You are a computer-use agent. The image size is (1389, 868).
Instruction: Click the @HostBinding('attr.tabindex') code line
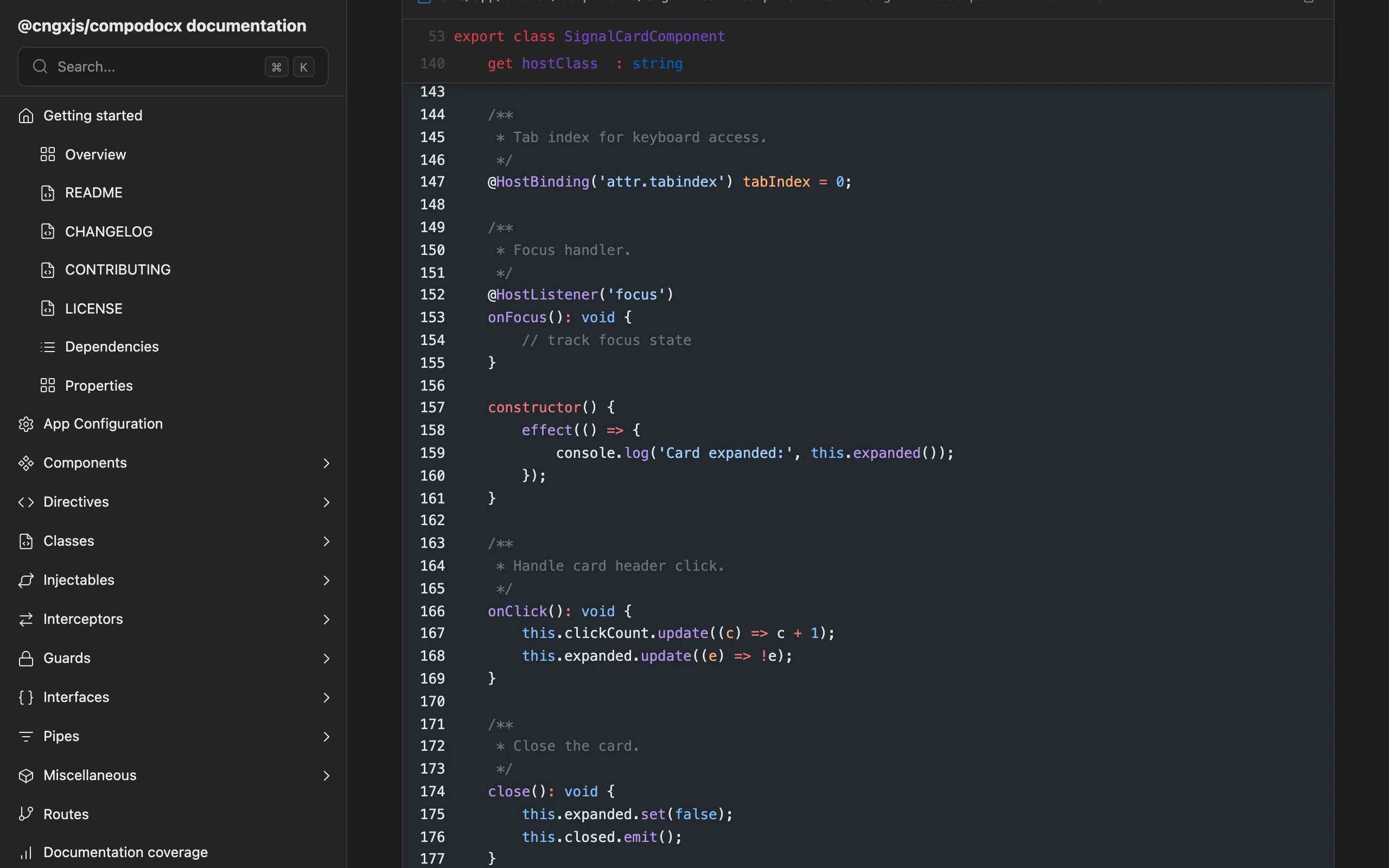coord(670,182)
